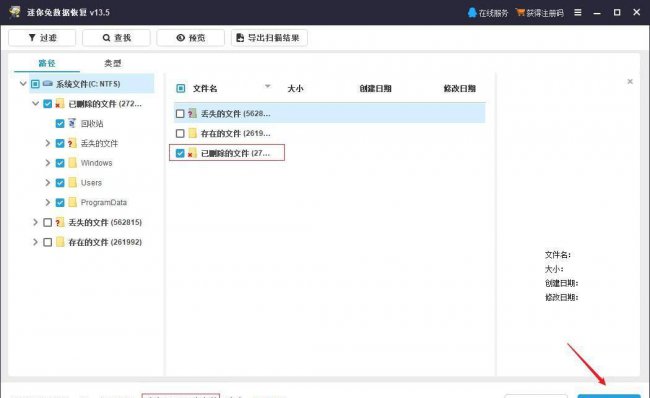Sort by 创建日期 column

[x=375, y=88]
